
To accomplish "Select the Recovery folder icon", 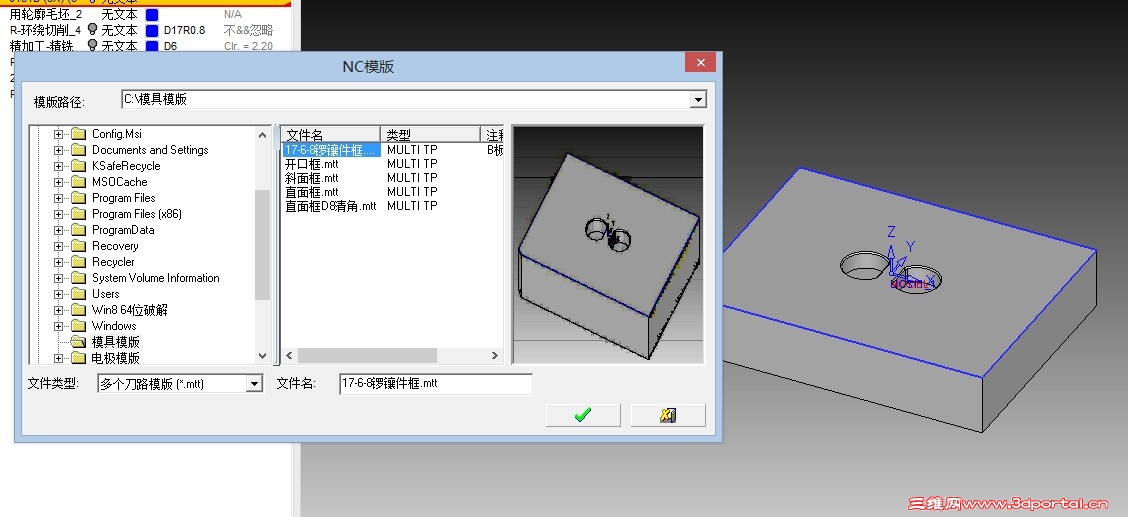I will pyautogui.click(x=78, y=246).
